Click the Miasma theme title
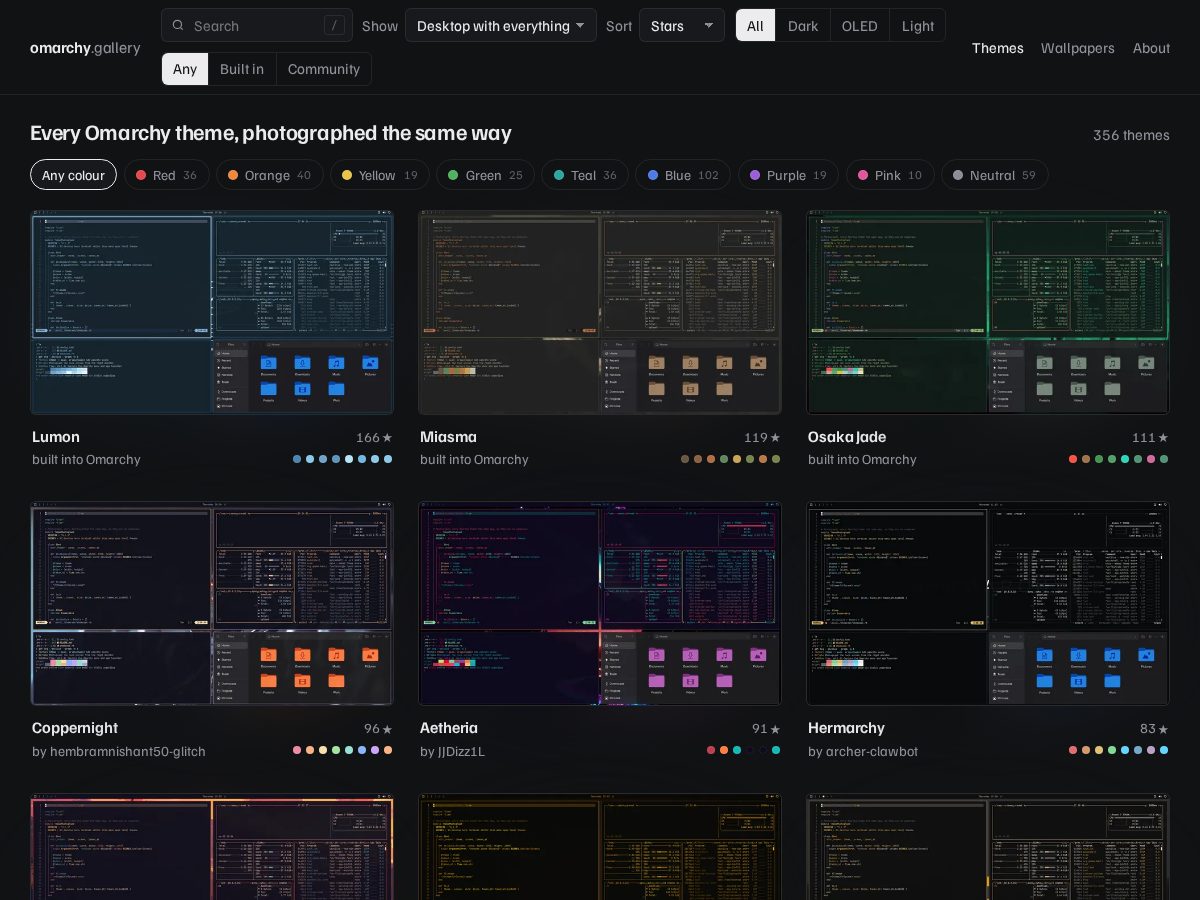The height and width of the screenshot is (900, 1200). [448, 437]
